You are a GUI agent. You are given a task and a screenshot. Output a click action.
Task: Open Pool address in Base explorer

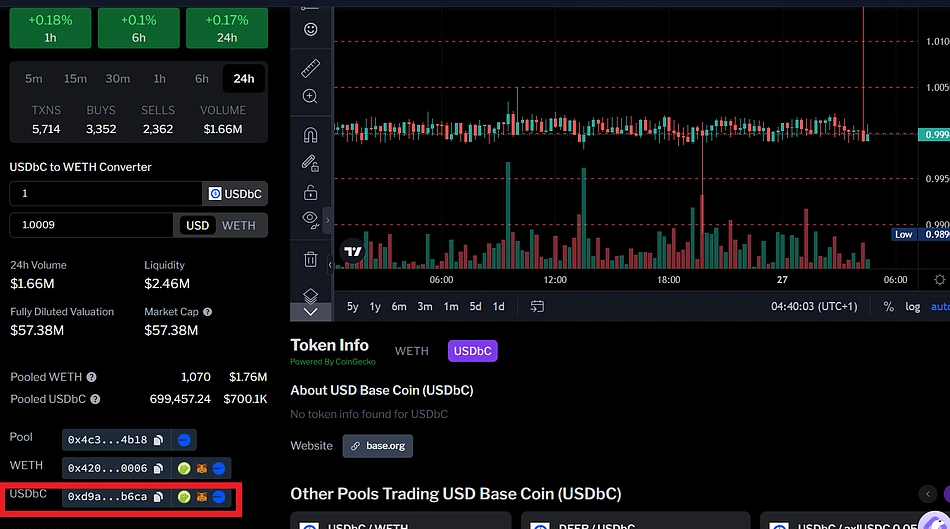tap(184, 440)
